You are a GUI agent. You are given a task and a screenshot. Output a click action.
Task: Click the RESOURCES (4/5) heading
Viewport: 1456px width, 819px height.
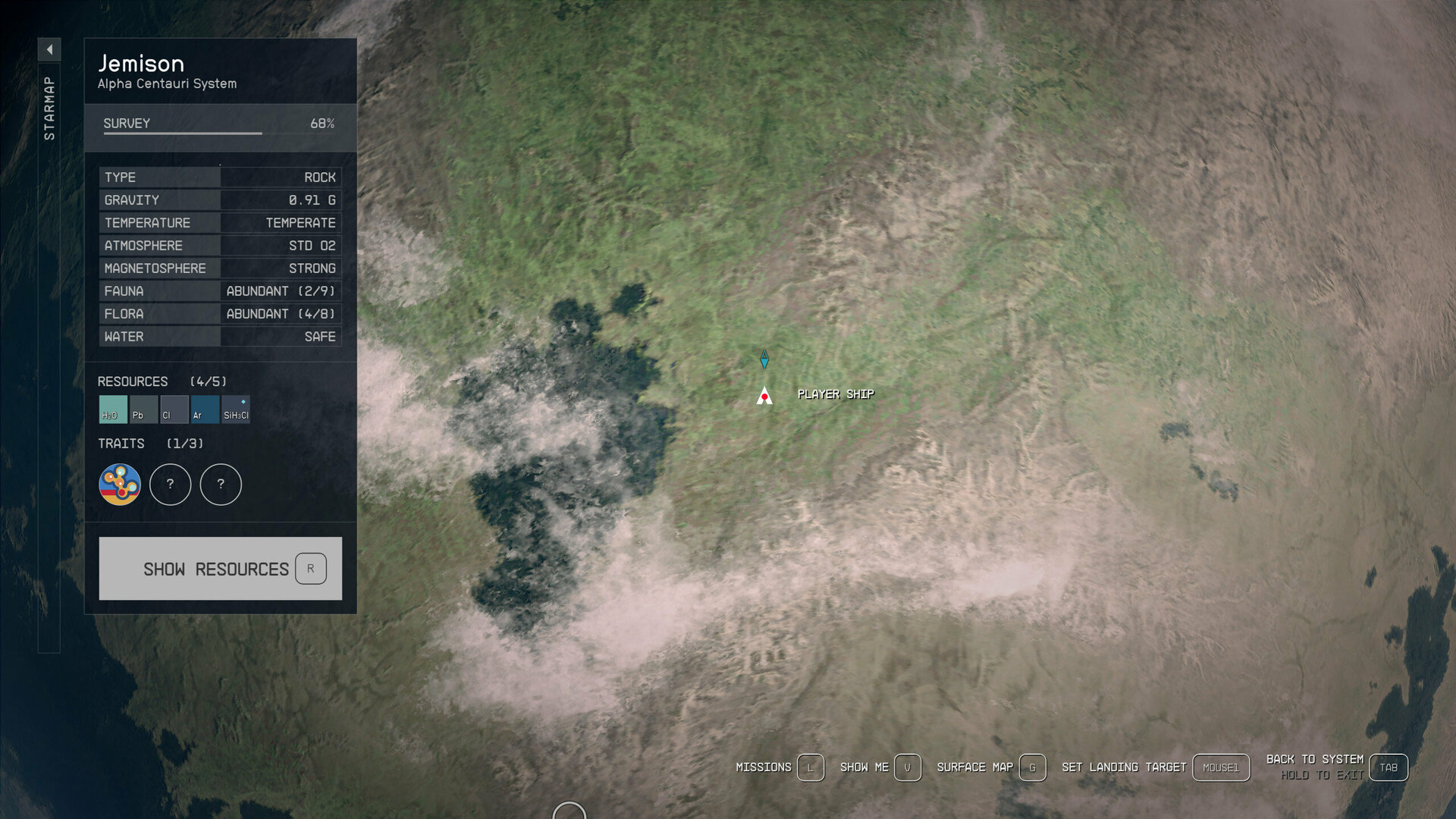tap(162, 381)
